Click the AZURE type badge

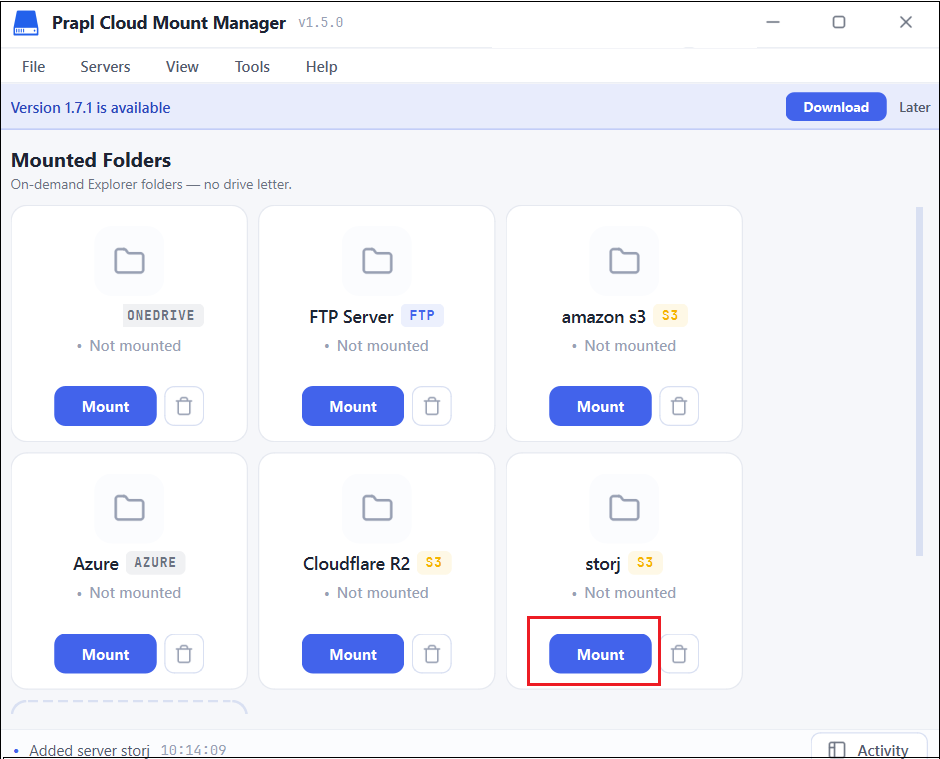click(155, 562)
